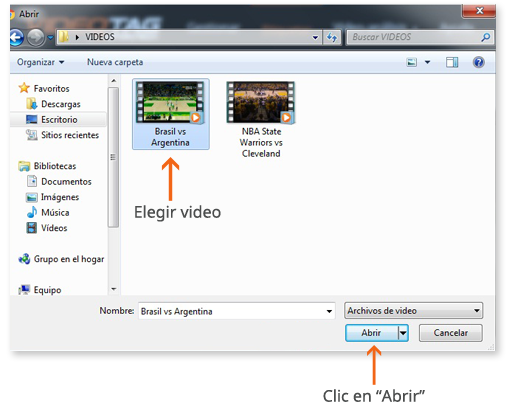Select the NBA State Warriors vs Cleveland thumbnail
Image resolution: width=515 pixels, height=415 pixels.
coord(261,103)
